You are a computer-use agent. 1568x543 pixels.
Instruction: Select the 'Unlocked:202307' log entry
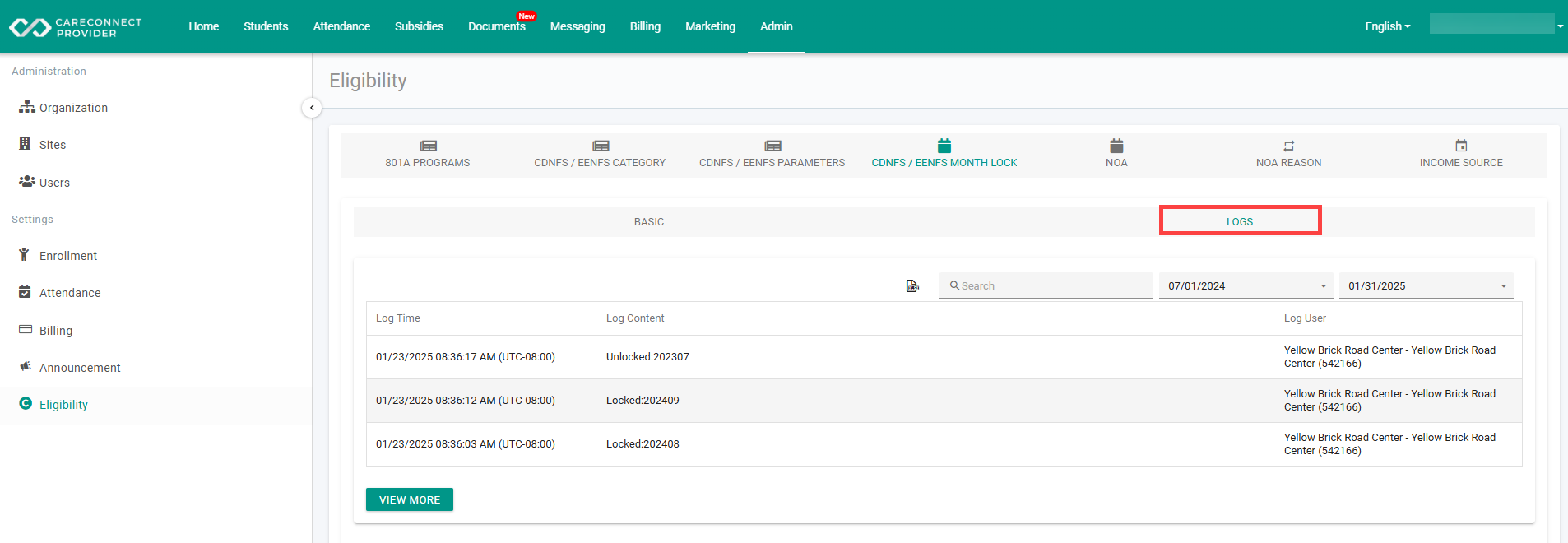coord(647,357)
